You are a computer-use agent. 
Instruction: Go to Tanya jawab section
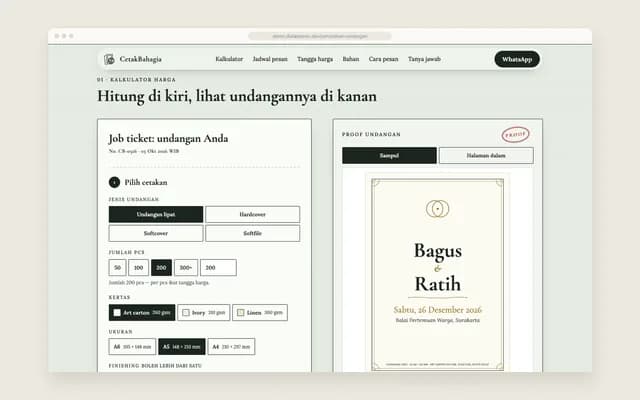(424, 59)
